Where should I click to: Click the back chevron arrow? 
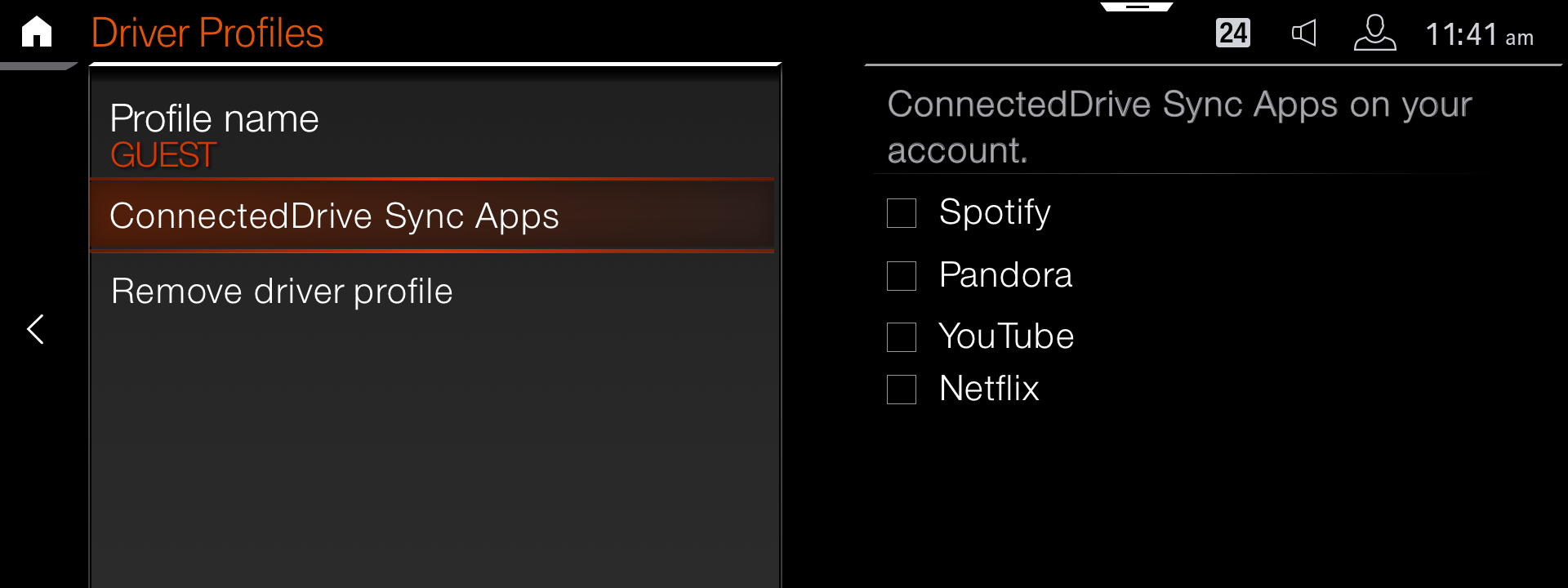pyautogui.click(x=35, y=329)
